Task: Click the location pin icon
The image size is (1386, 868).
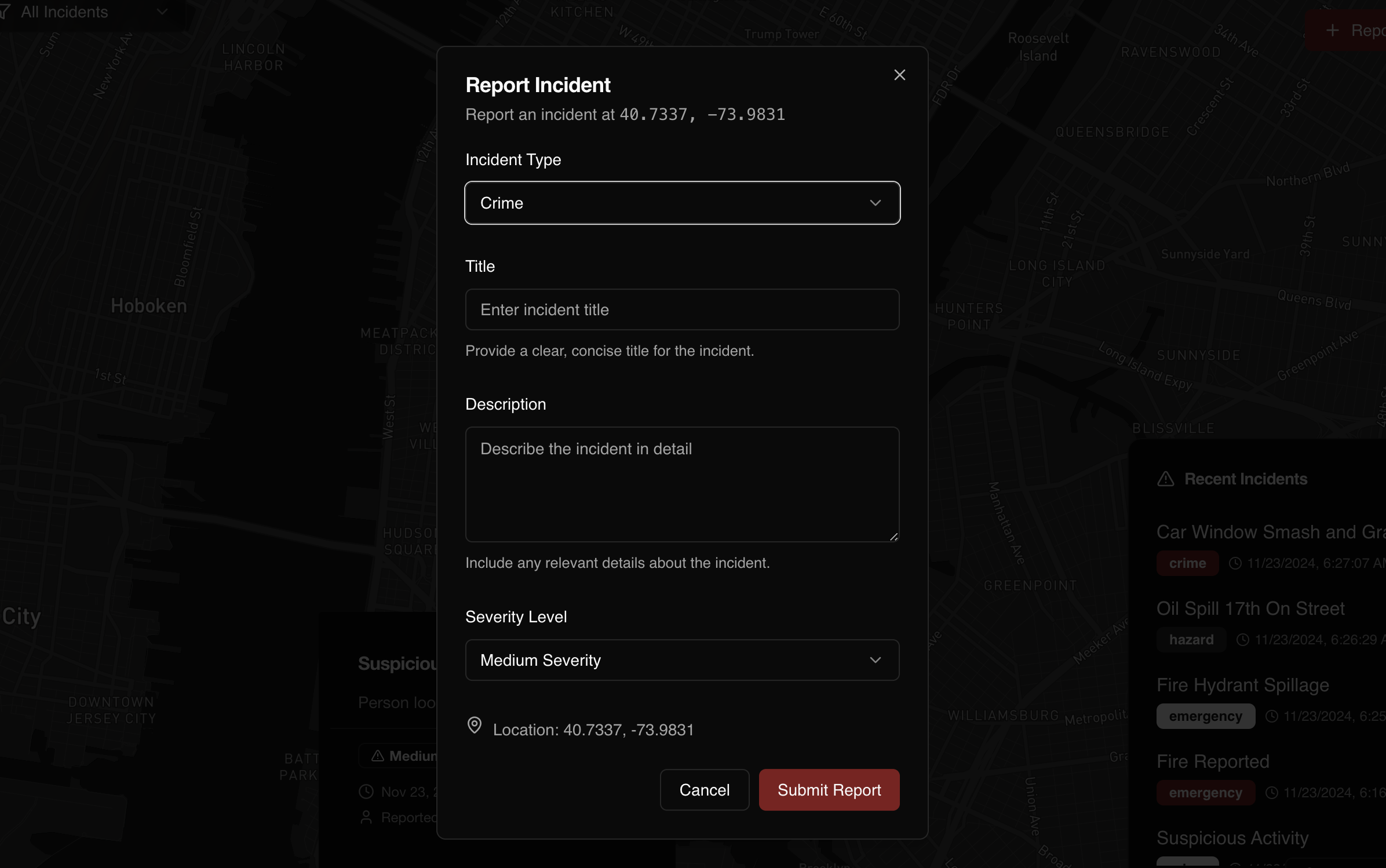Action: coord(474,725)
